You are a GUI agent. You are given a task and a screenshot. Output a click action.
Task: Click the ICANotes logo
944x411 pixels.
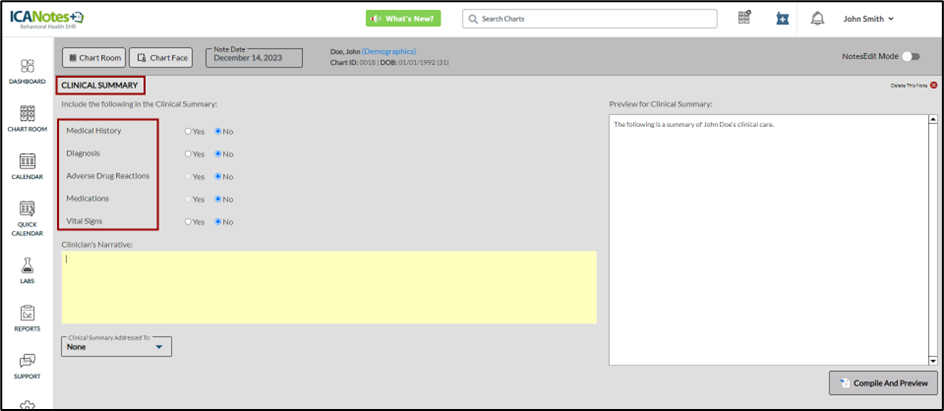[x=46, y=19]
